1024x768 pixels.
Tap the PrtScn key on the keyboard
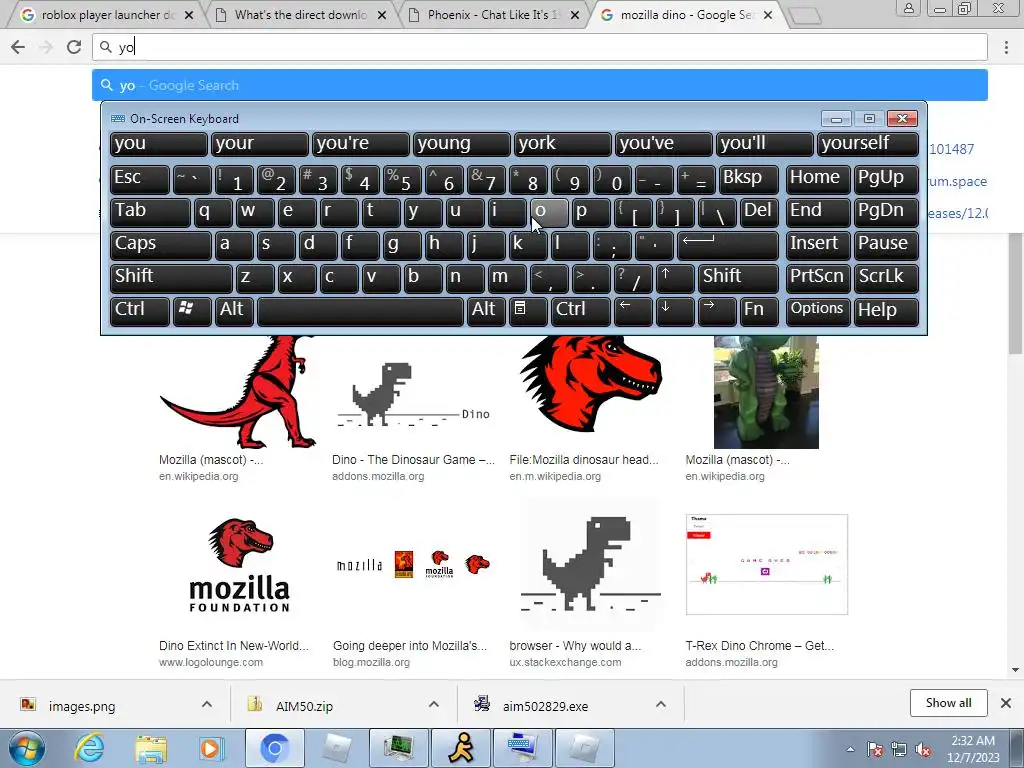click(x=817, y=278)
